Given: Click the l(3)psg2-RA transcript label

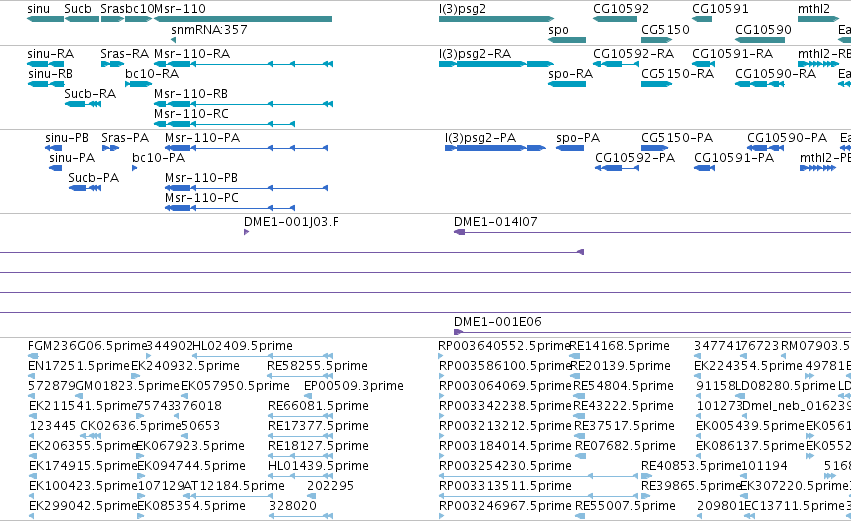Looking at the screenshot, I should tap(475, 54).
